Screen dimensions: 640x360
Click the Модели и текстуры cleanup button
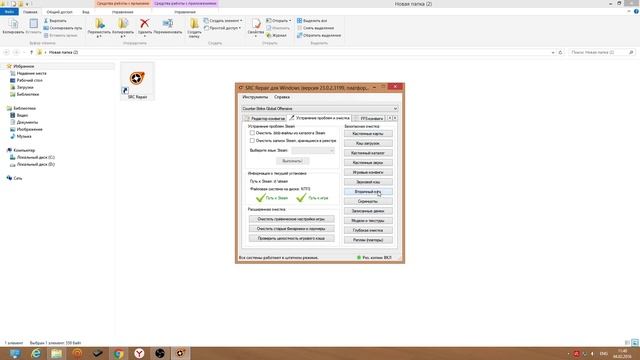[368, 221]
